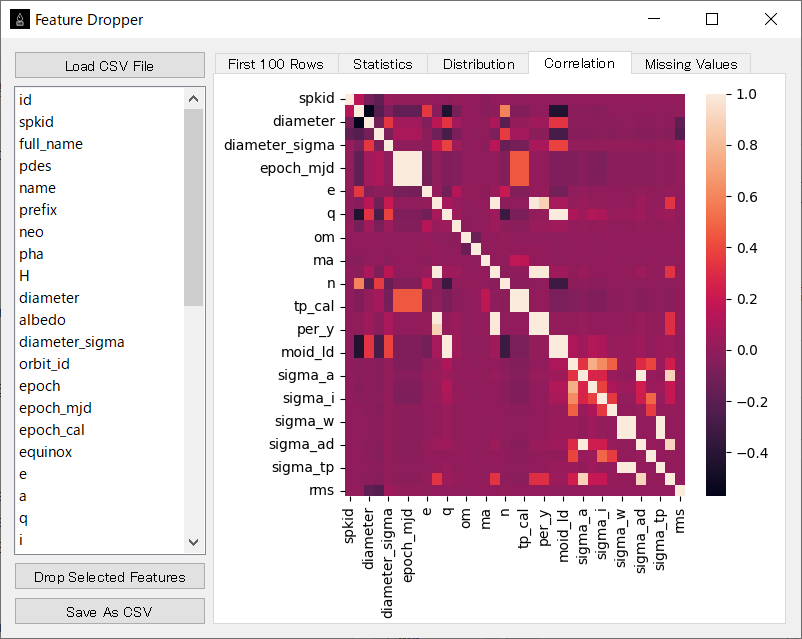Screen dimensions: 802x639
Task: Select 'q' in the feature list
Action: 100,518
